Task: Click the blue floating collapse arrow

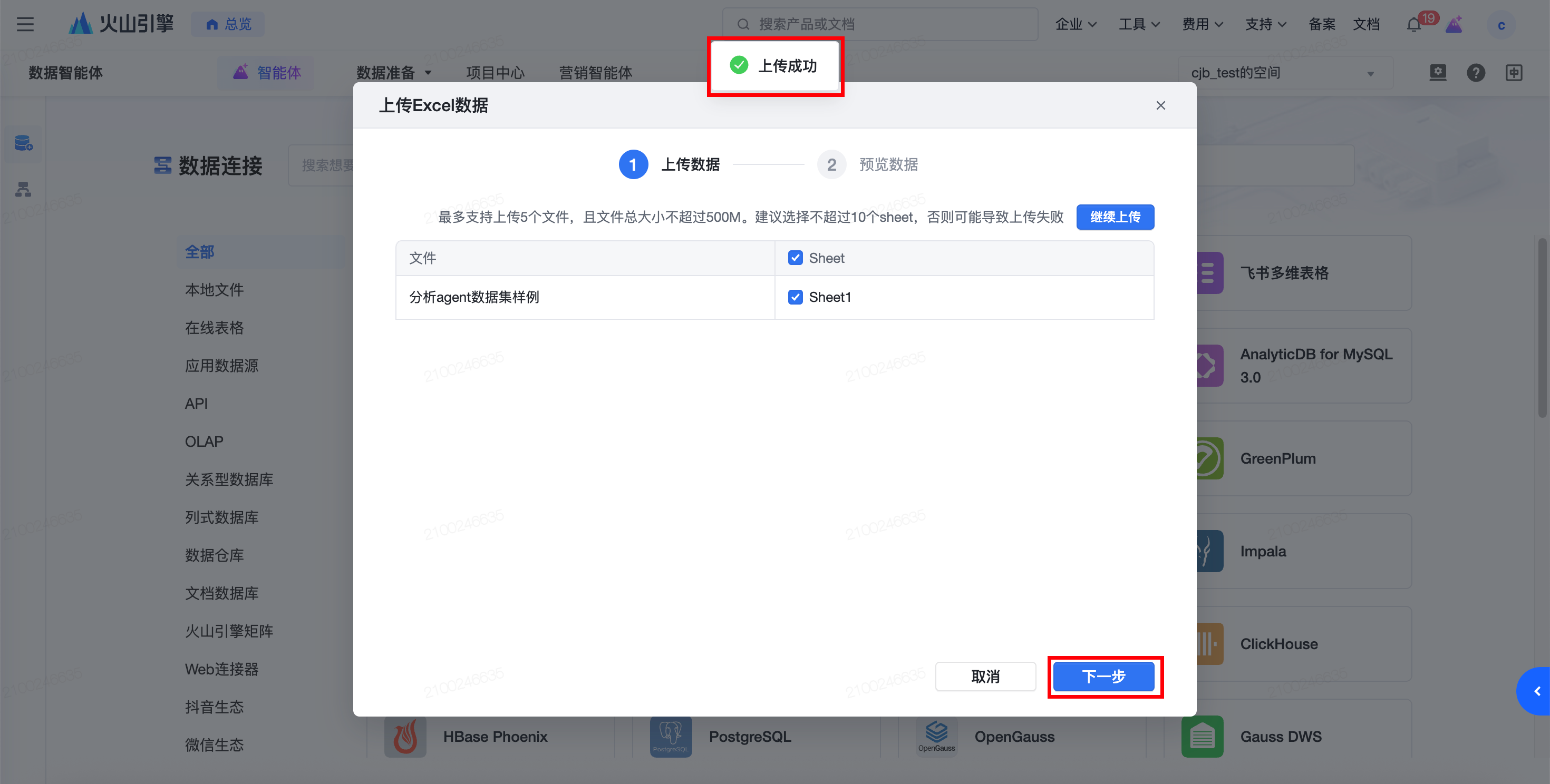Action: (1534, 691)
